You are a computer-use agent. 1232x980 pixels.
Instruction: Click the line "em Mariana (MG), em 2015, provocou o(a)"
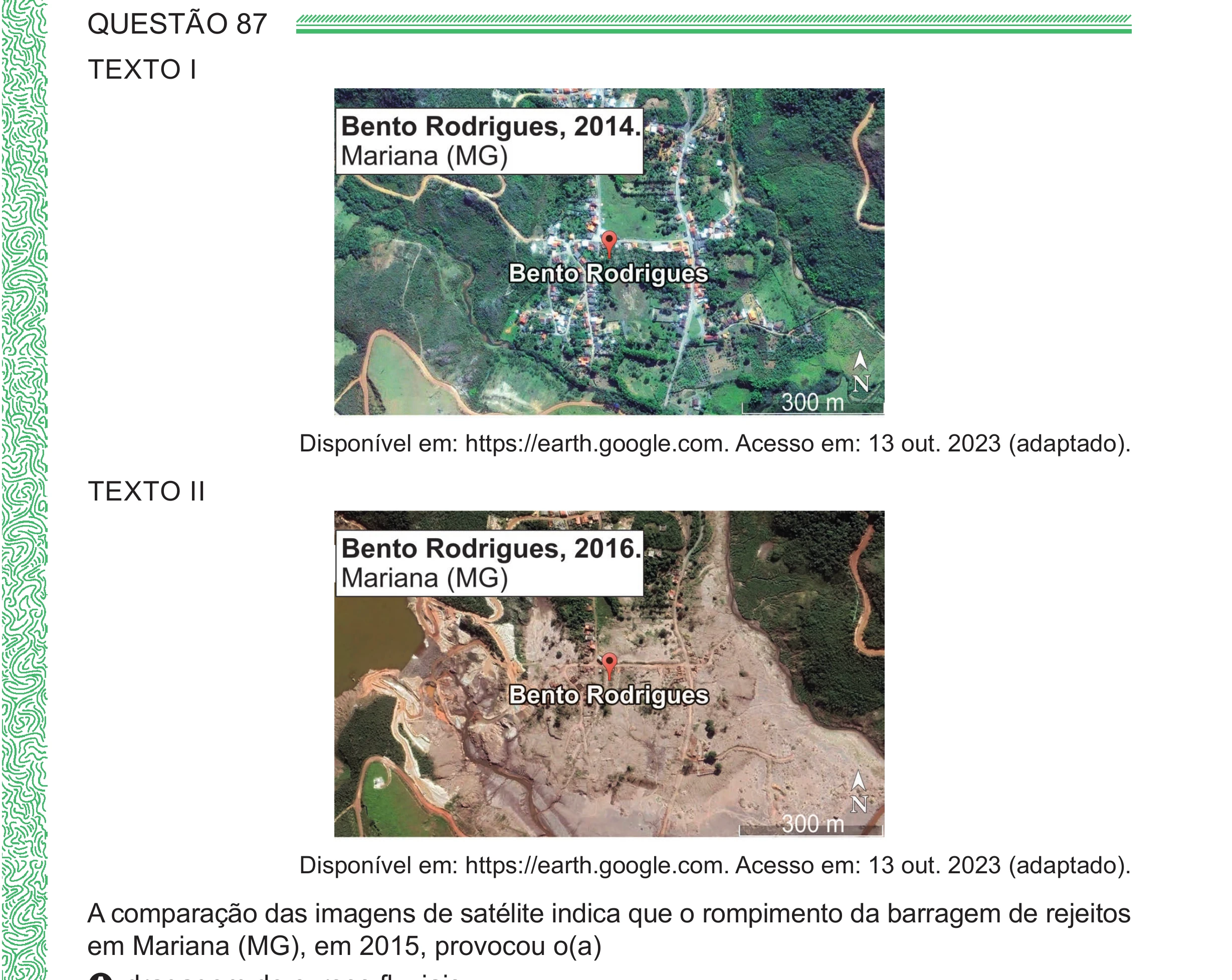(x=344, y=946)
